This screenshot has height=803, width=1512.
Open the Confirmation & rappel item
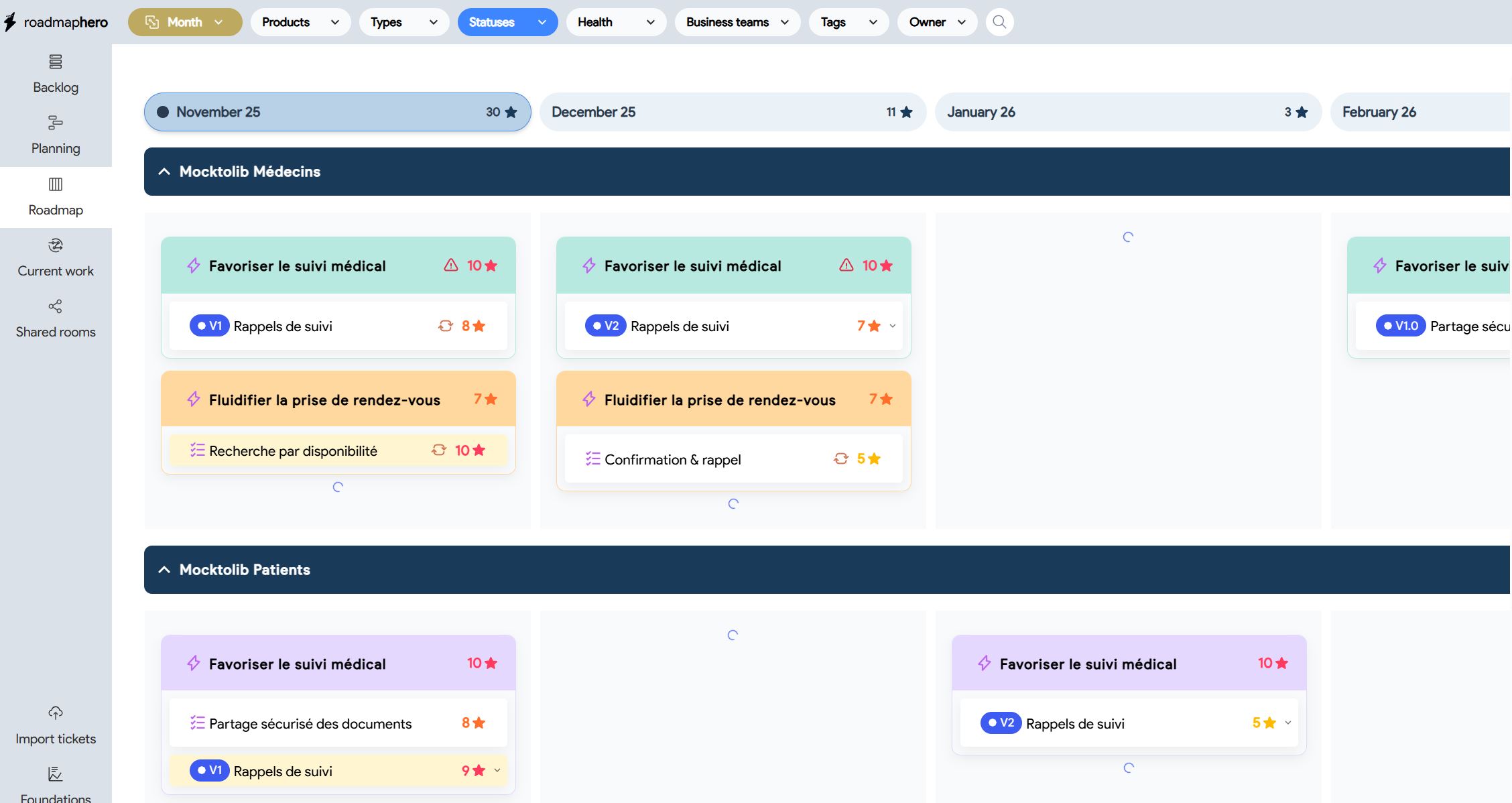672,460
